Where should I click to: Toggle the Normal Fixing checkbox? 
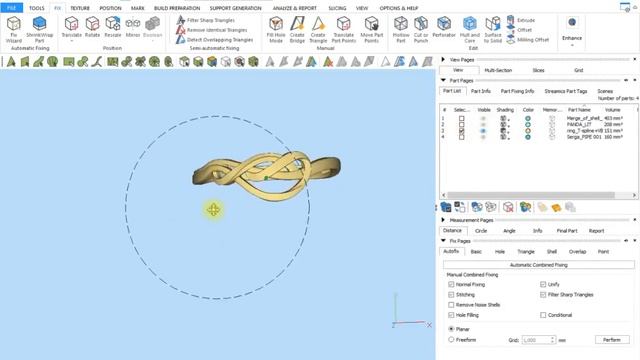point(451,284)
